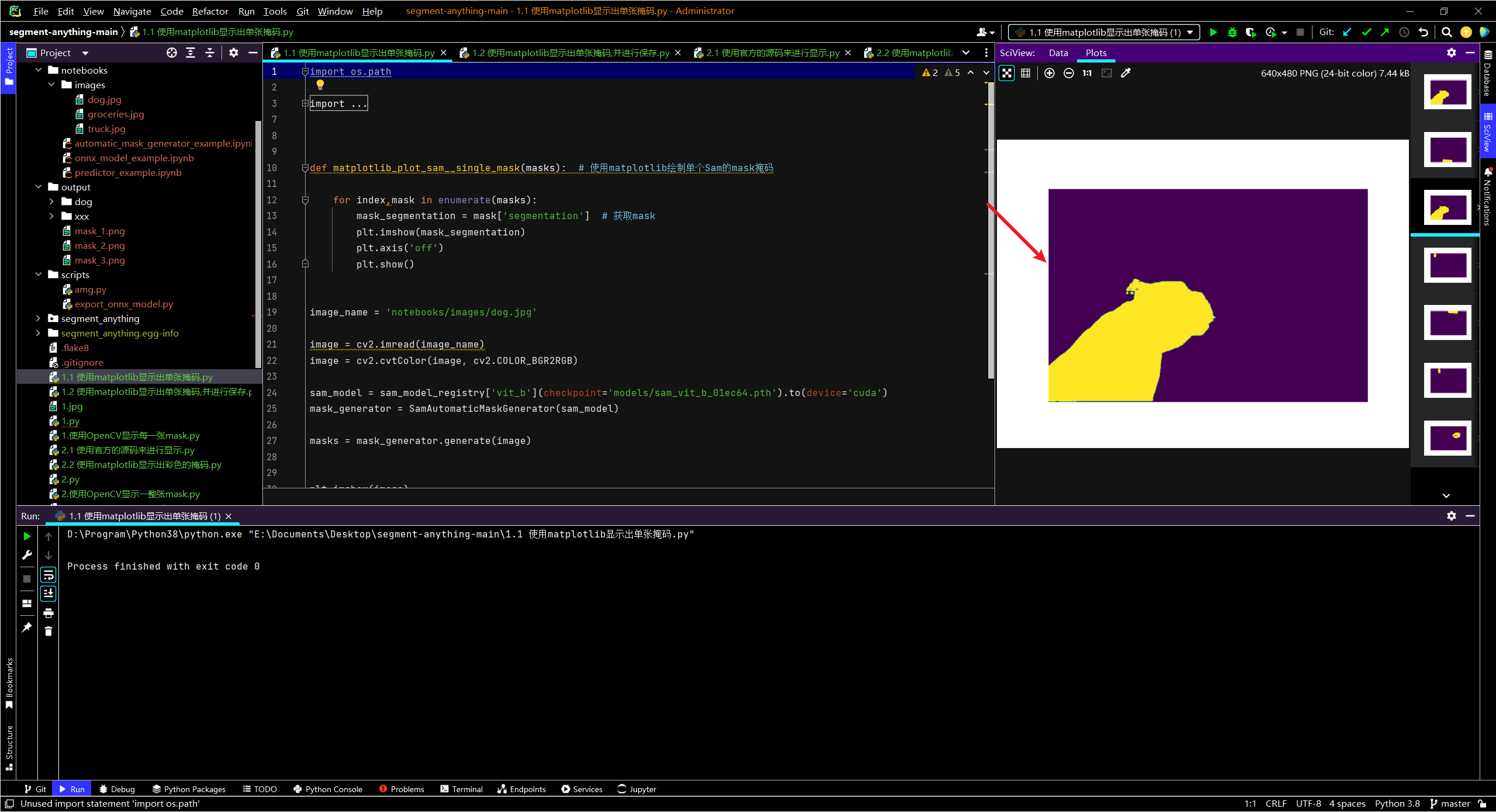Toggle scroll to end in Run console
The height and width of the screenshot is (812, 1496).
point(49,594)
